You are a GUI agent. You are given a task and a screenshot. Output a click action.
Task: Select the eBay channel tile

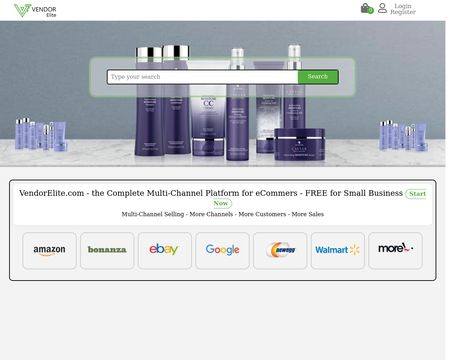pos(165,250)
